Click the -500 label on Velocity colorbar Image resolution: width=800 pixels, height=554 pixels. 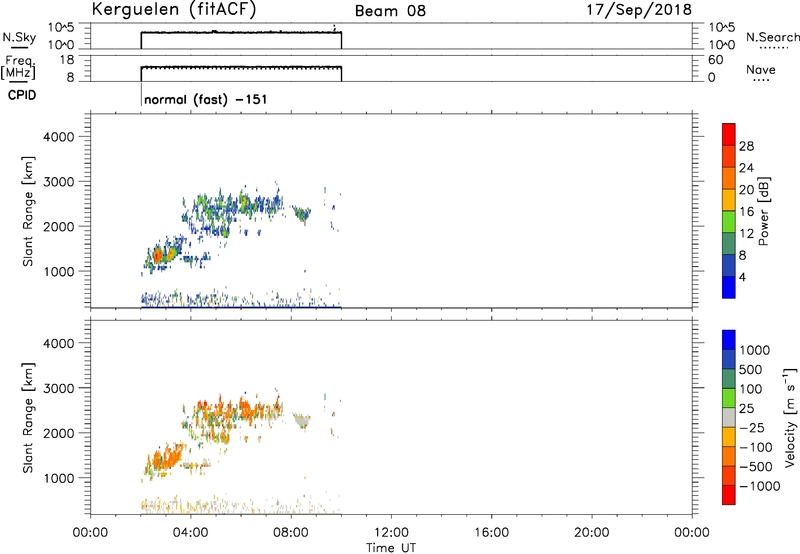pos(755,467)
